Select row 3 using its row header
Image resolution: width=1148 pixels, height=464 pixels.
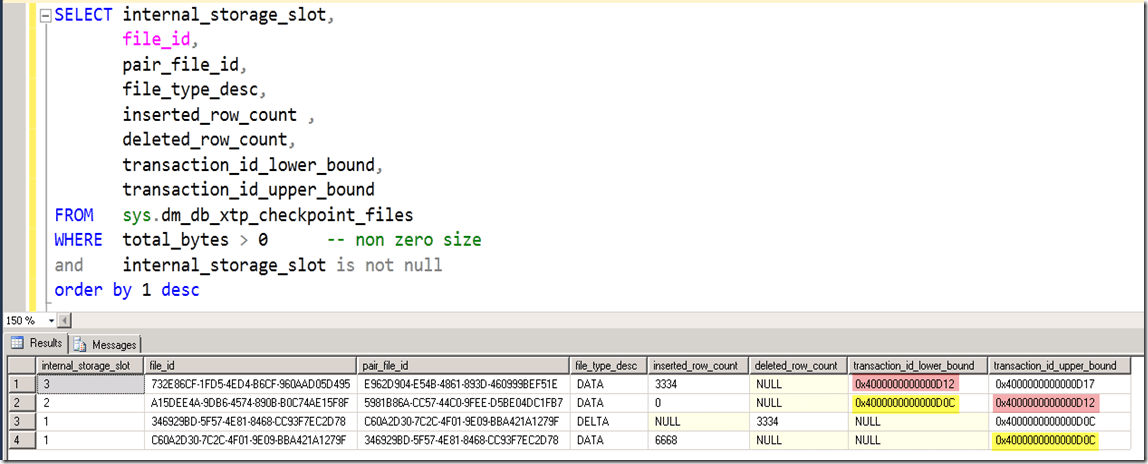(19, 422)
